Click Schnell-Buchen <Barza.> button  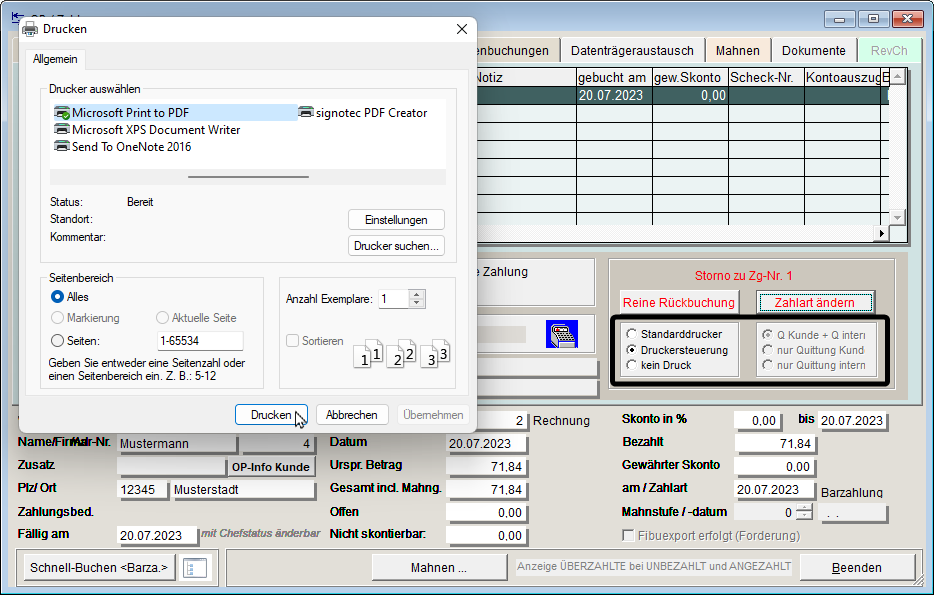point(99,568)
